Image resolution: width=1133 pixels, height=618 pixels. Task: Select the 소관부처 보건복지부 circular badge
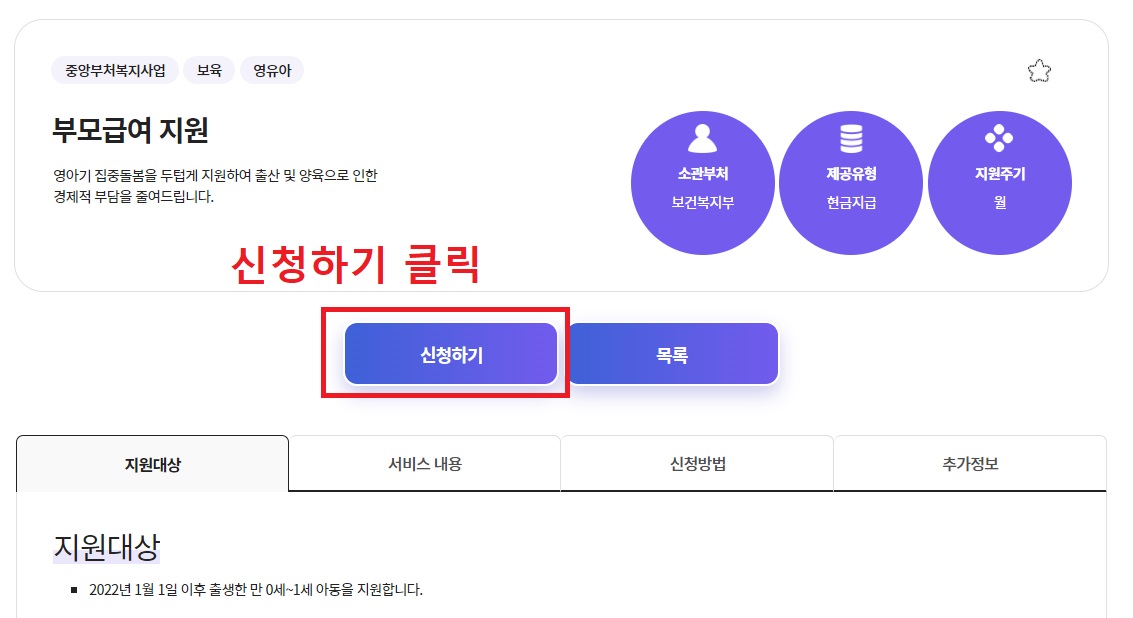point(703,181)
